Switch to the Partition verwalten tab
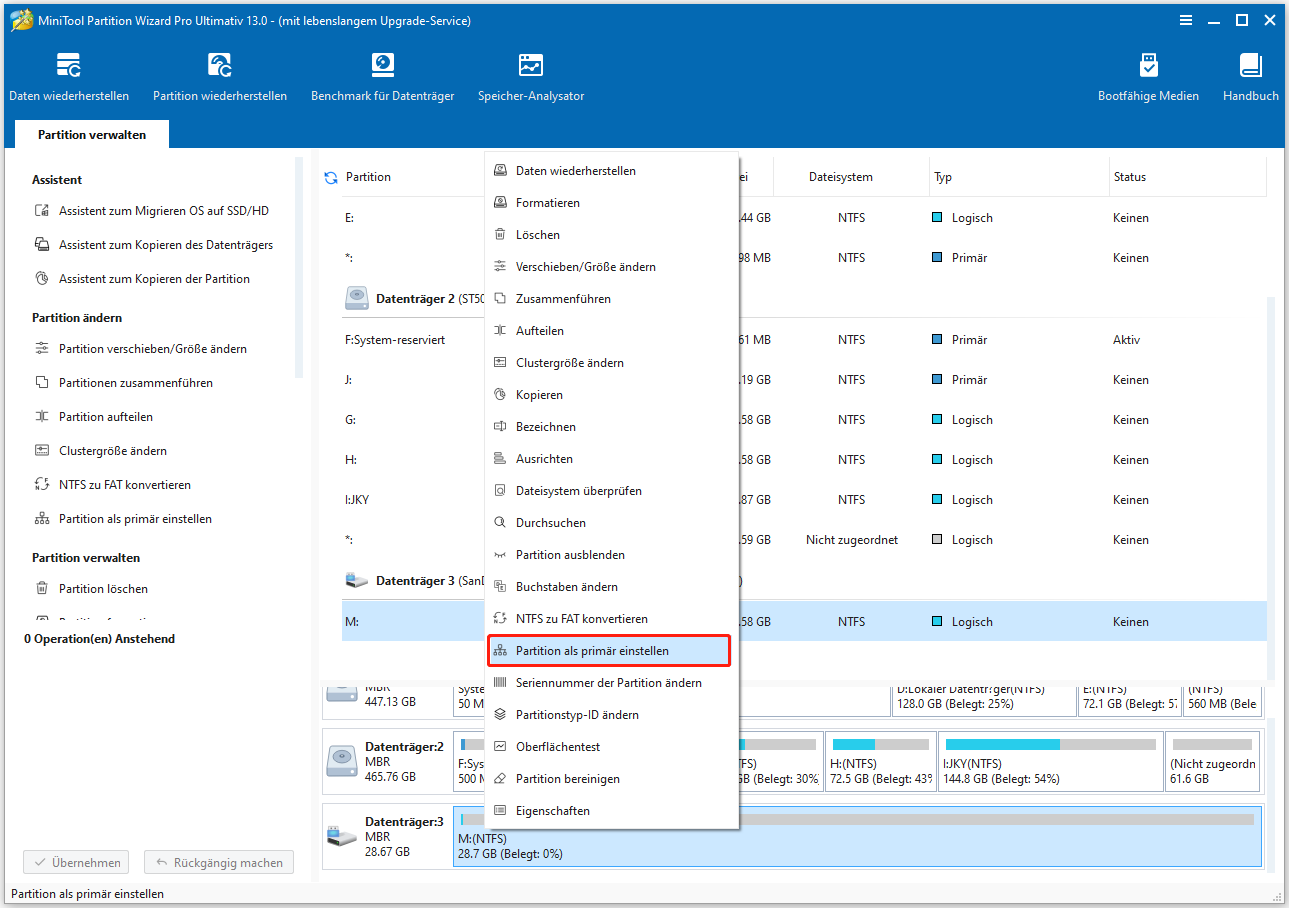 point(92,135)
